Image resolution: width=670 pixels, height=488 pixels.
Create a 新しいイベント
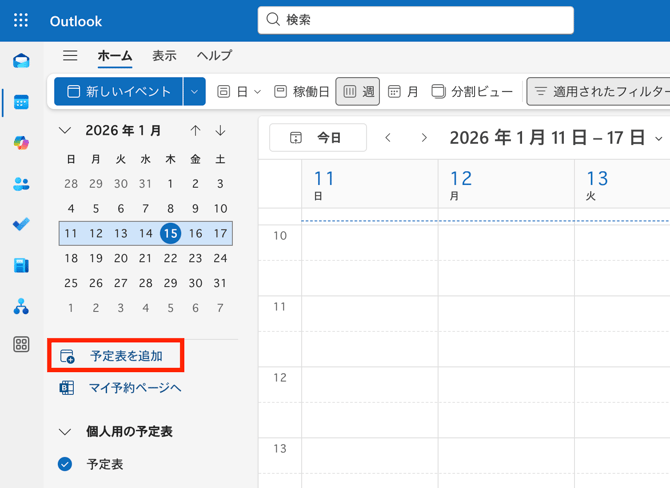[118, 91]
